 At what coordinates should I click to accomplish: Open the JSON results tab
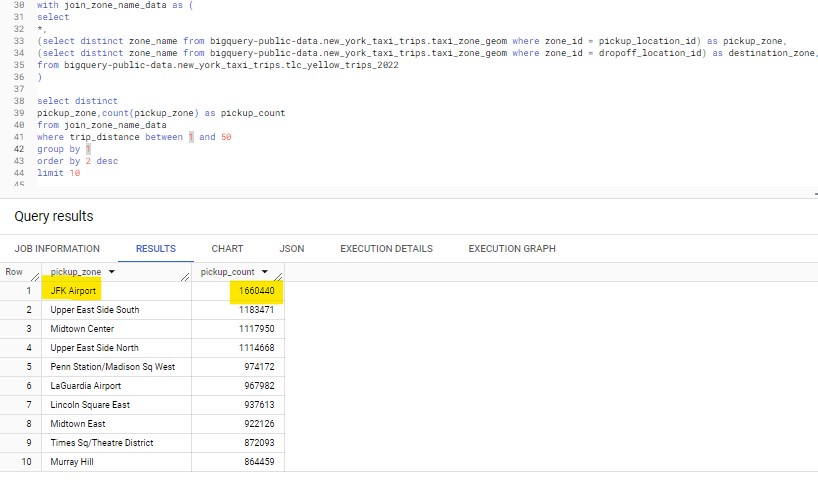pos(291,248)
